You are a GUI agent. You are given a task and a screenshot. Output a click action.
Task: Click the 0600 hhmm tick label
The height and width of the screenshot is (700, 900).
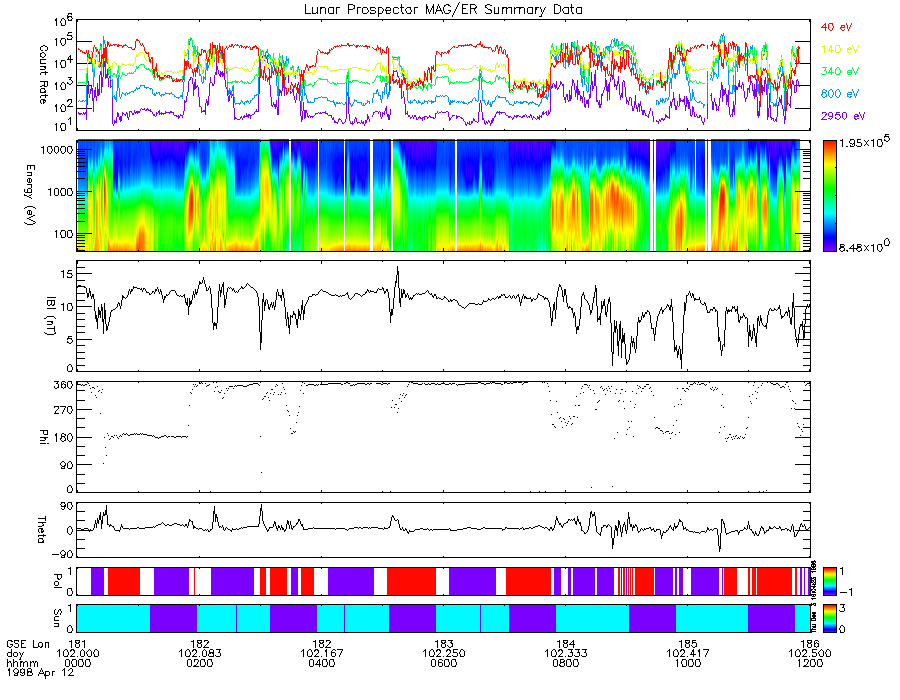pos(444,663)
